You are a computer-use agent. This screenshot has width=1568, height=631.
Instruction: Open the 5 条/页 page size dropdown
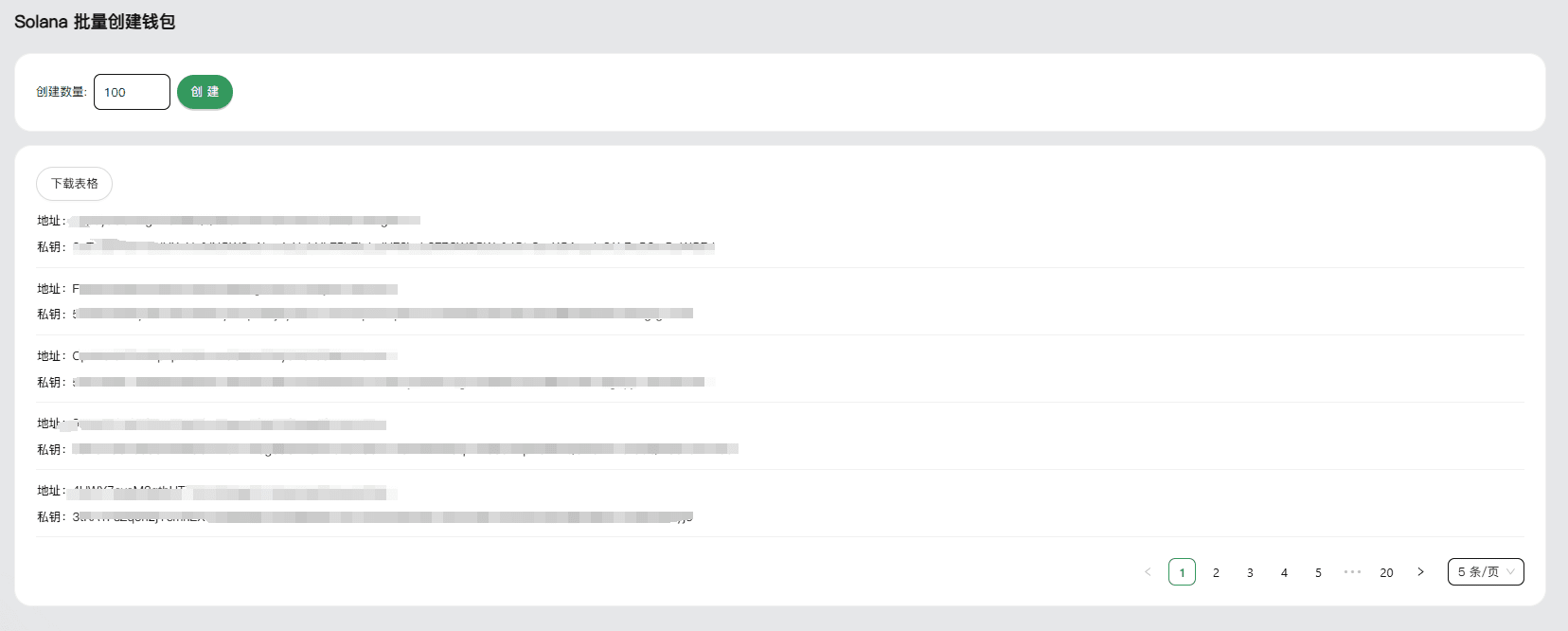click(1485, 572)
